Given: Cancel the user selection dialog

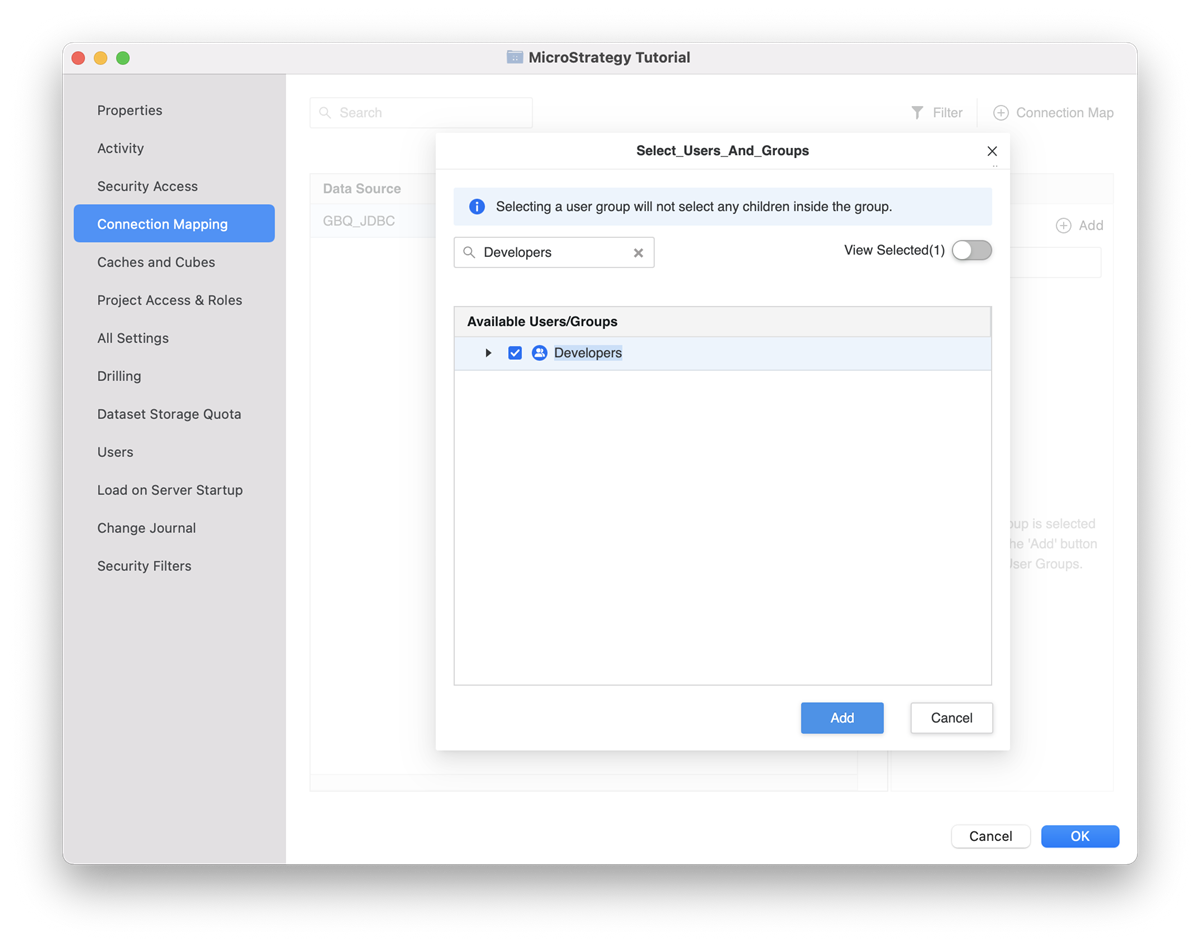Looking at the screenshot, I should (951, 718).
